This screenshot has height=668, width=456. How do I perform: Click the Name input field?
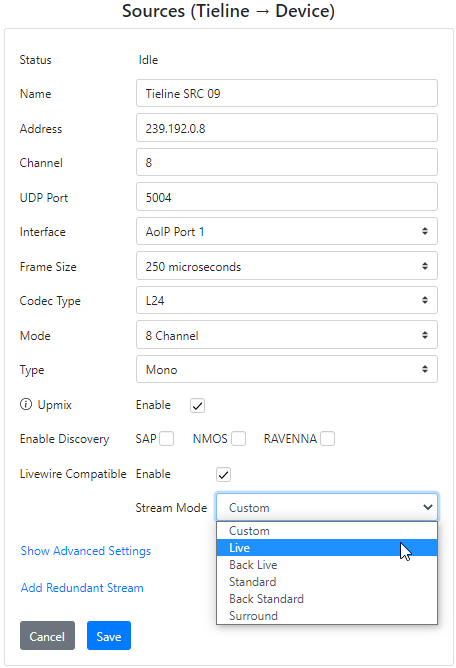[287, 93]
